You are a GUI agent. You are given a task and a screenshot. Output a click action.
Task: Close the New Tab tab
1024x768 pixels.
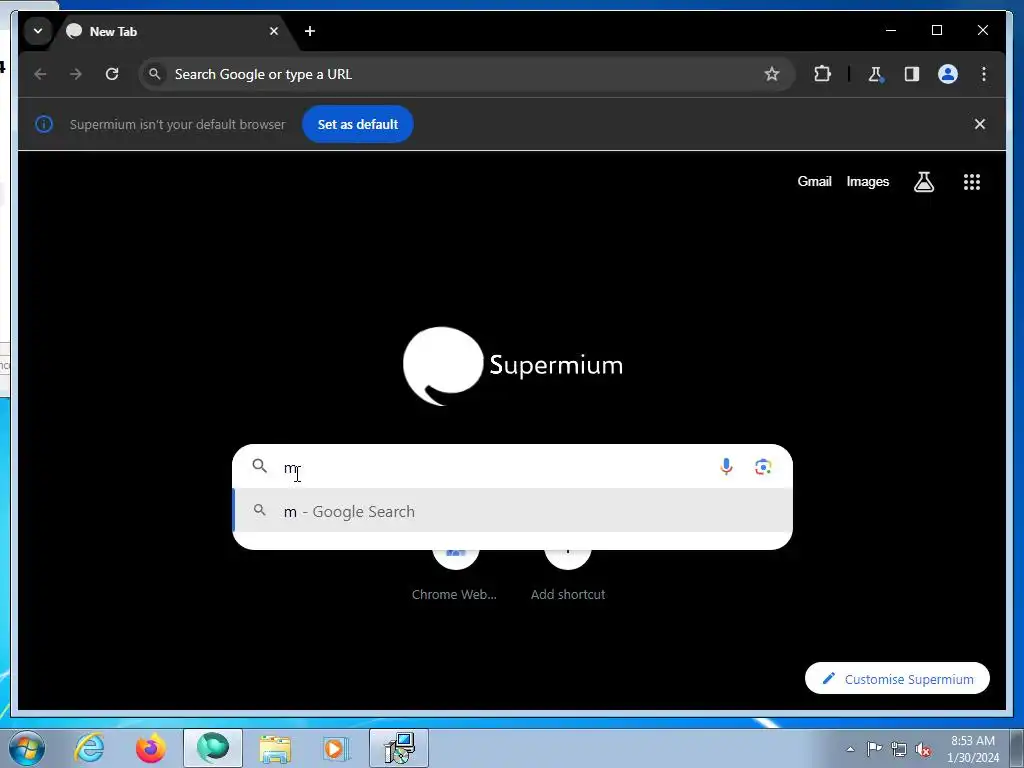click(x=274, y=31)
